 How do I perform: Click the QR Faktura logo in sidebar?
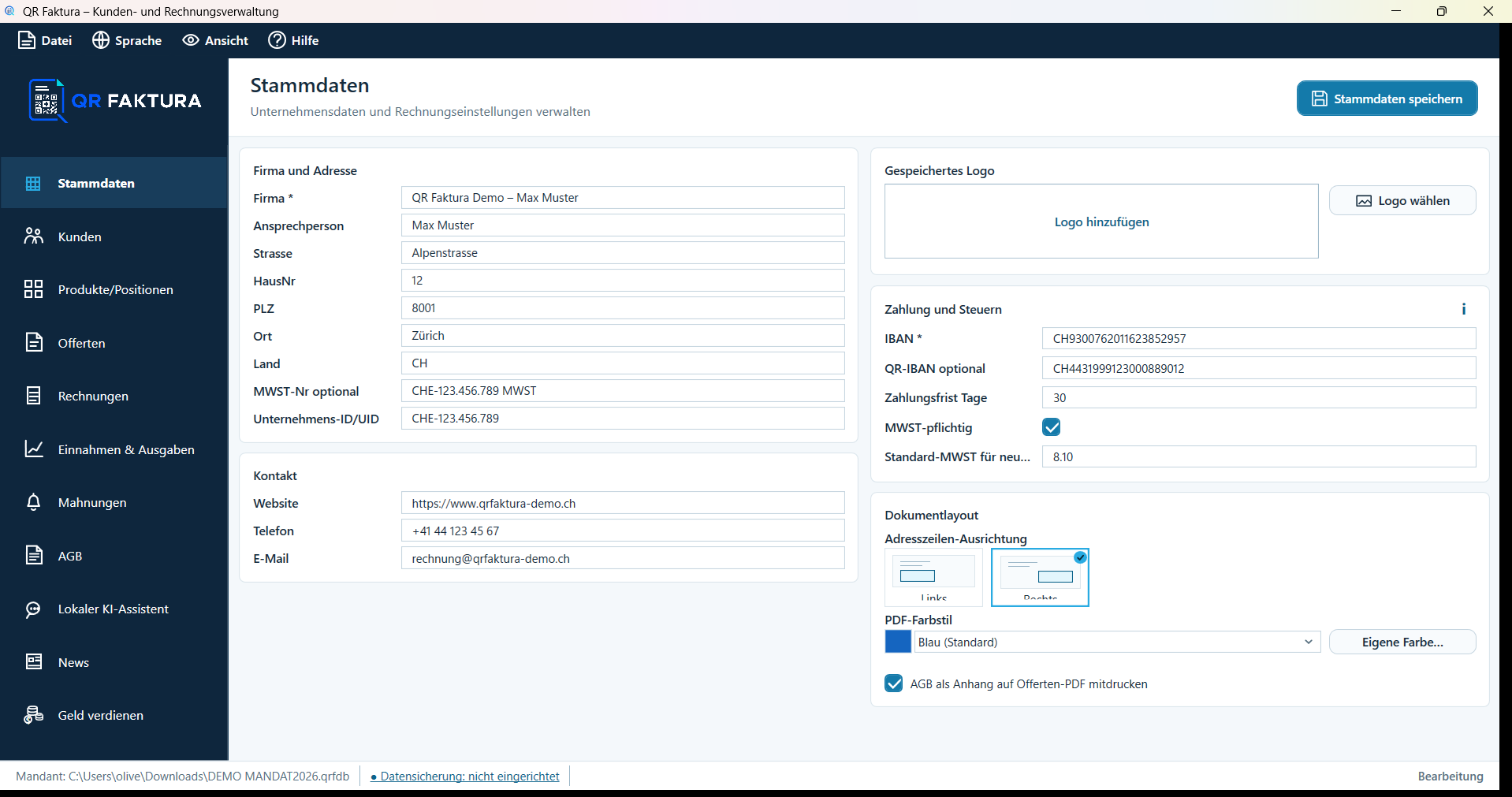pyautogui.click(x=115, y=101)
